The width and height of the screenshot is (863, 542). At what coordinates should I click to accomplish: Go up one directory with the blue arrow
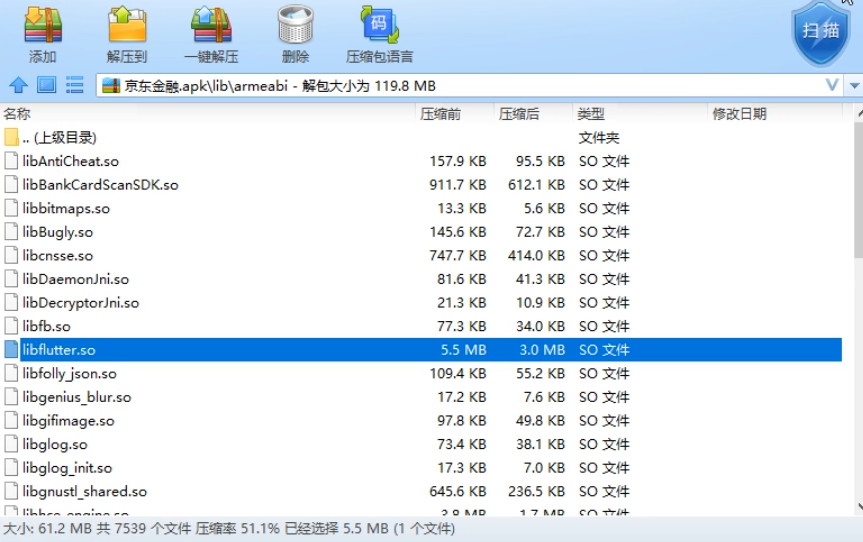click(18, 85)
